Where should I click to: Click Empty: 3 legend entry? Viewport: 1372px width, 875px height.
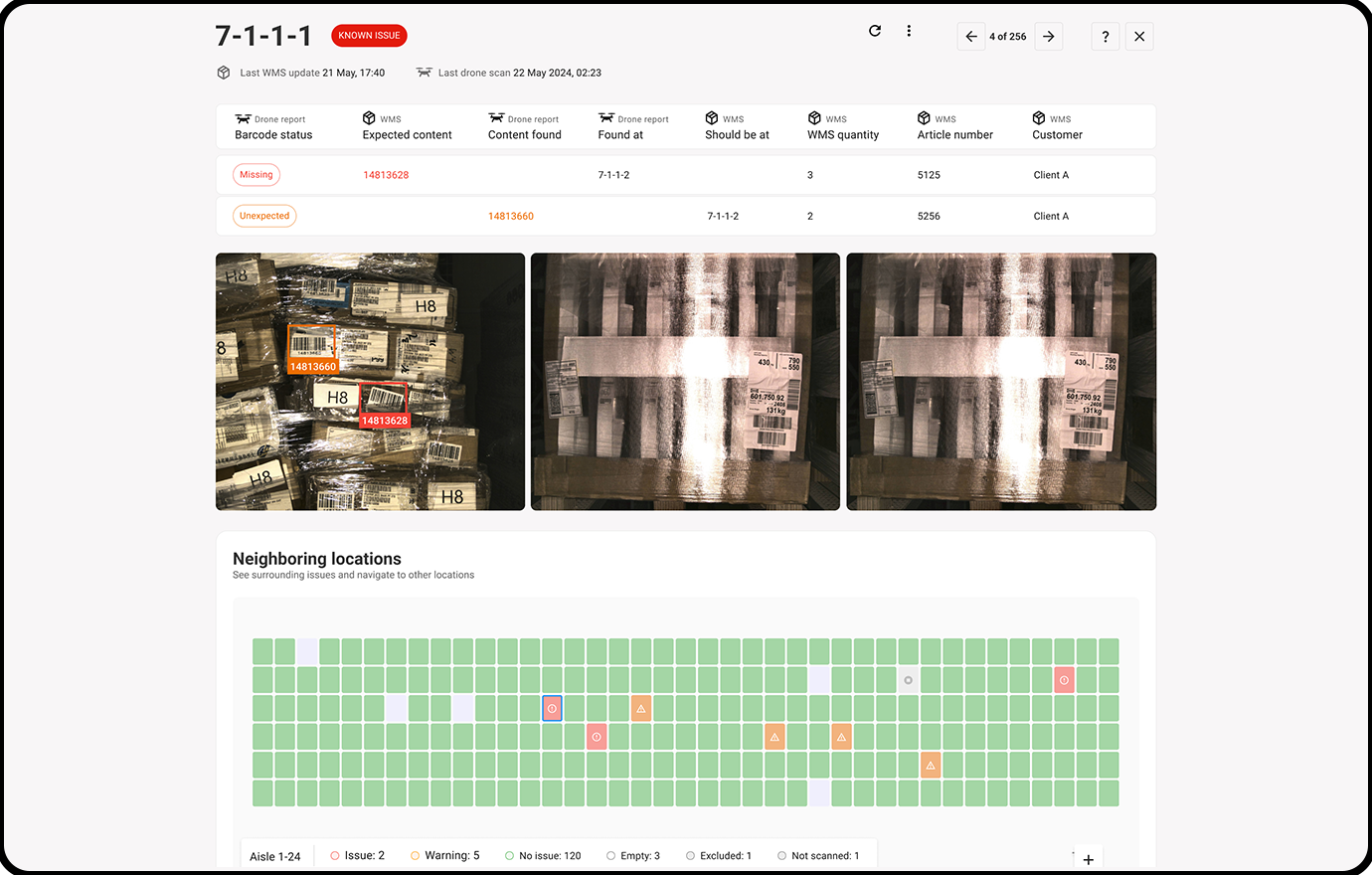click(632, 855)
